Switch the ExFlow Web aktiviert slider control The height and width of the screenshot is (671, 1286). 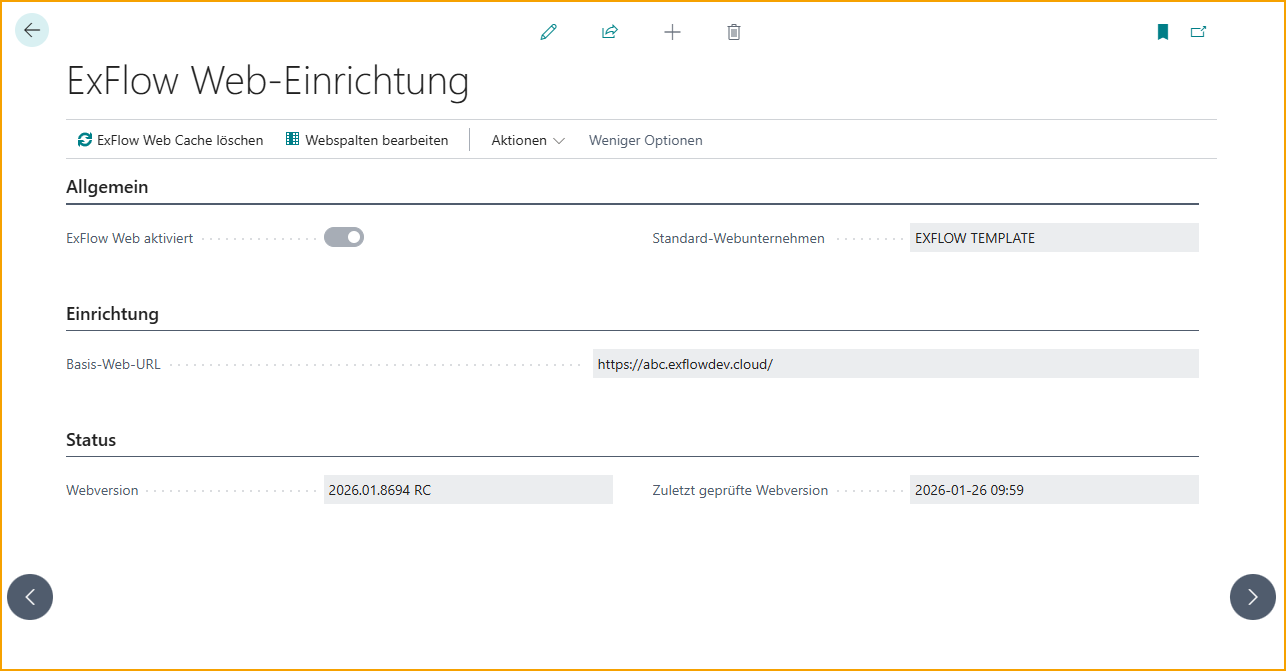344,237
